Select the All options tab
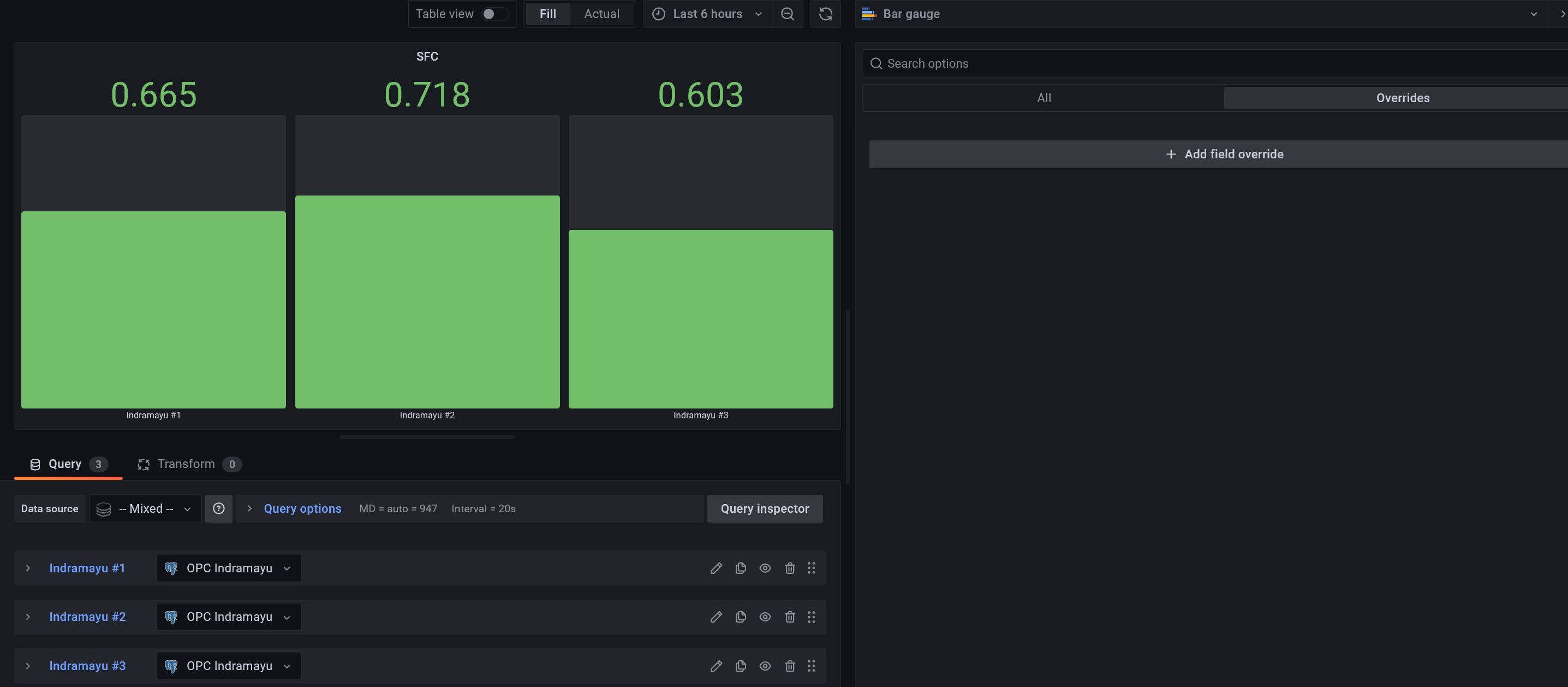Image resolution: width=1568 pixels, height=687 pixels. point(1044,98)
